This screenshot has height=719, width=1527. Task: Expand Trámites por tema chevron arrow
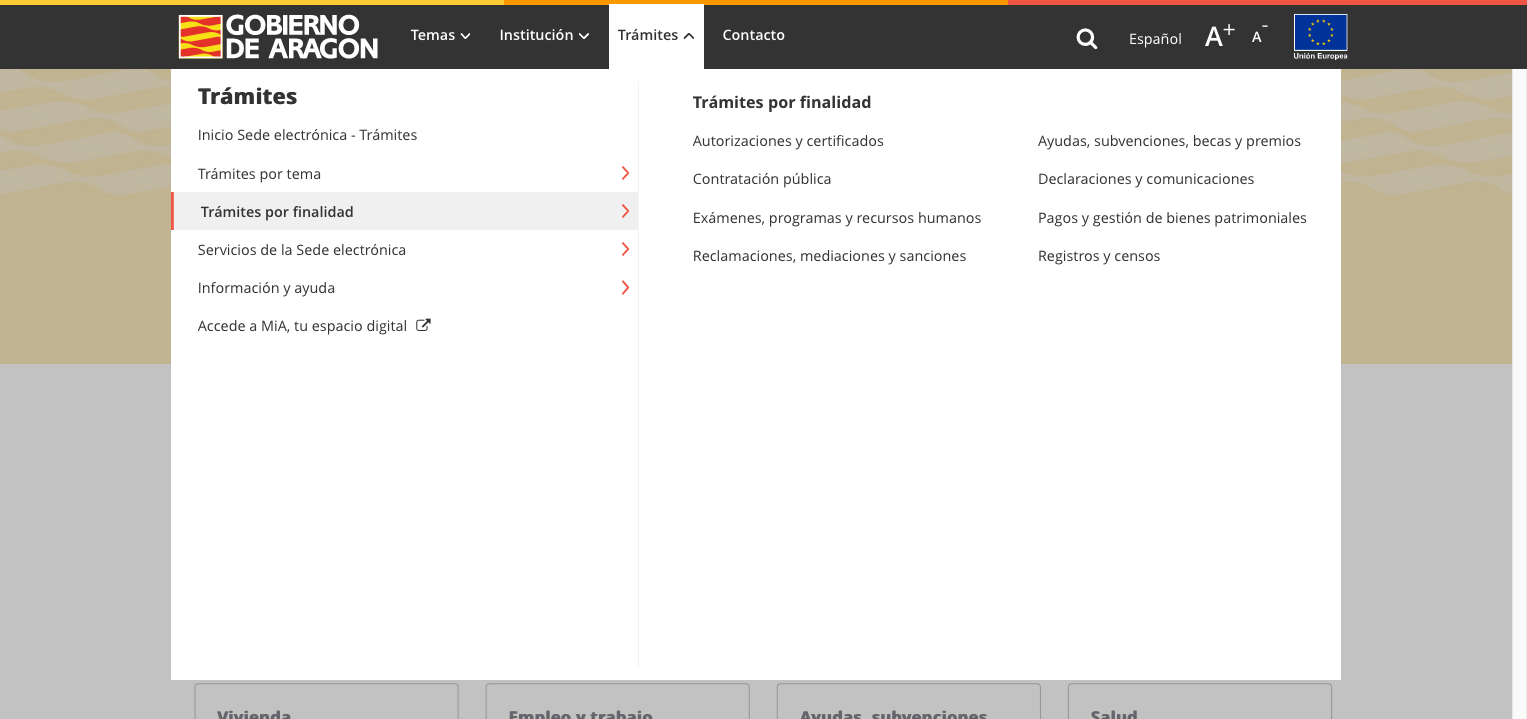(625, 173)
